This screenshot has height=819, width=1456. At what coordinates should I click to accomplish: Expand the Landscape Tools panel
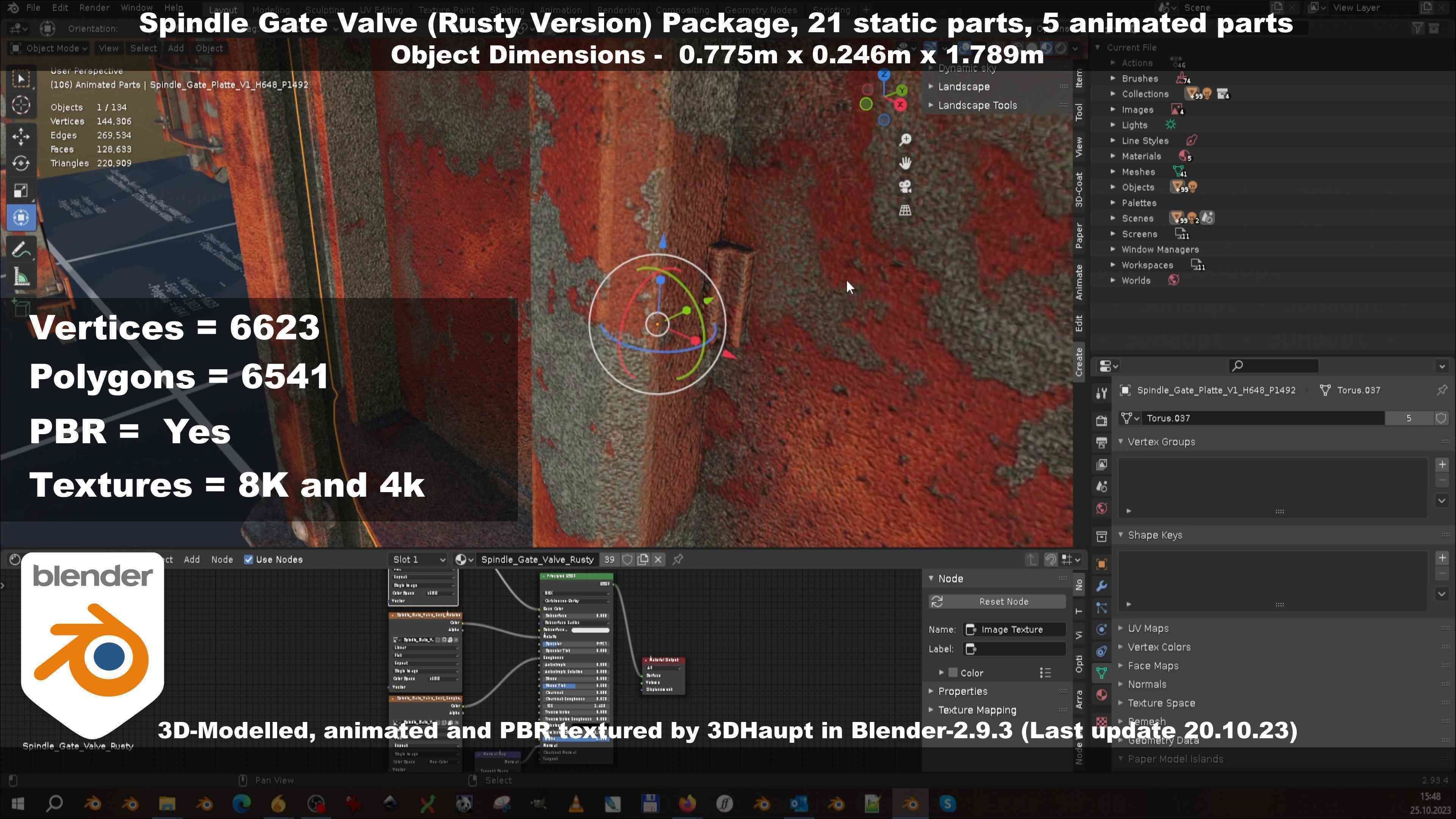click(x=977, y=106)
